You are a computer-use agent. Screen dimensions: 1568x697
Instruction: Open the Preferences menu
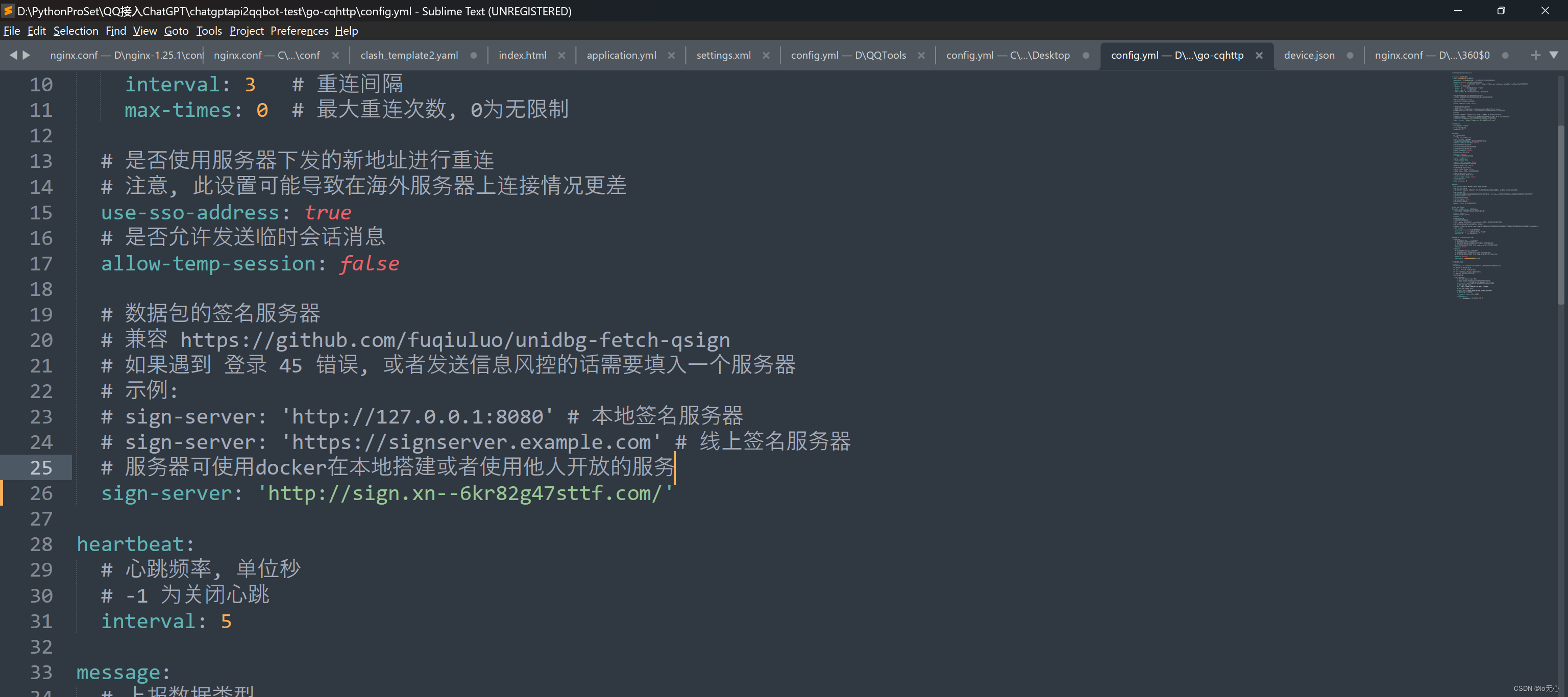pyautogui.click(x=299, y=31)
